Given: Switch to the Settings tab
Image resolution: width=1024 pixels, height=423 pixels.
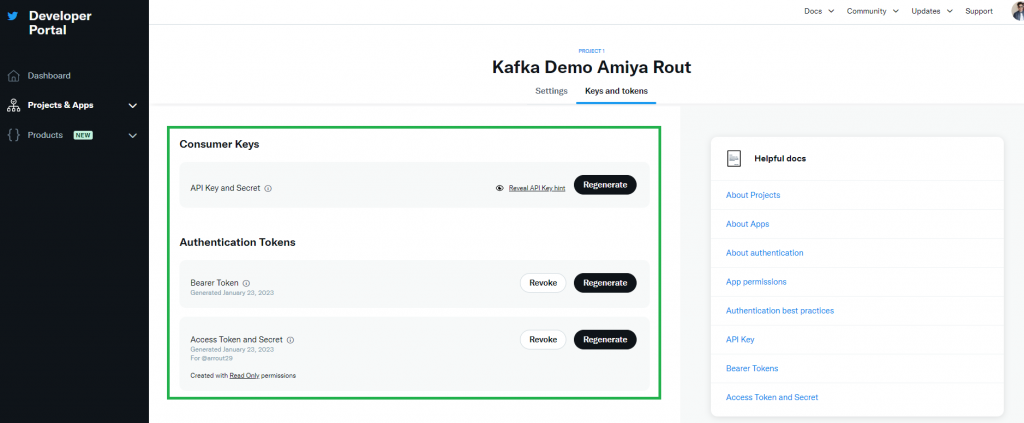Looking at the screenshot, I should [551, 91].
